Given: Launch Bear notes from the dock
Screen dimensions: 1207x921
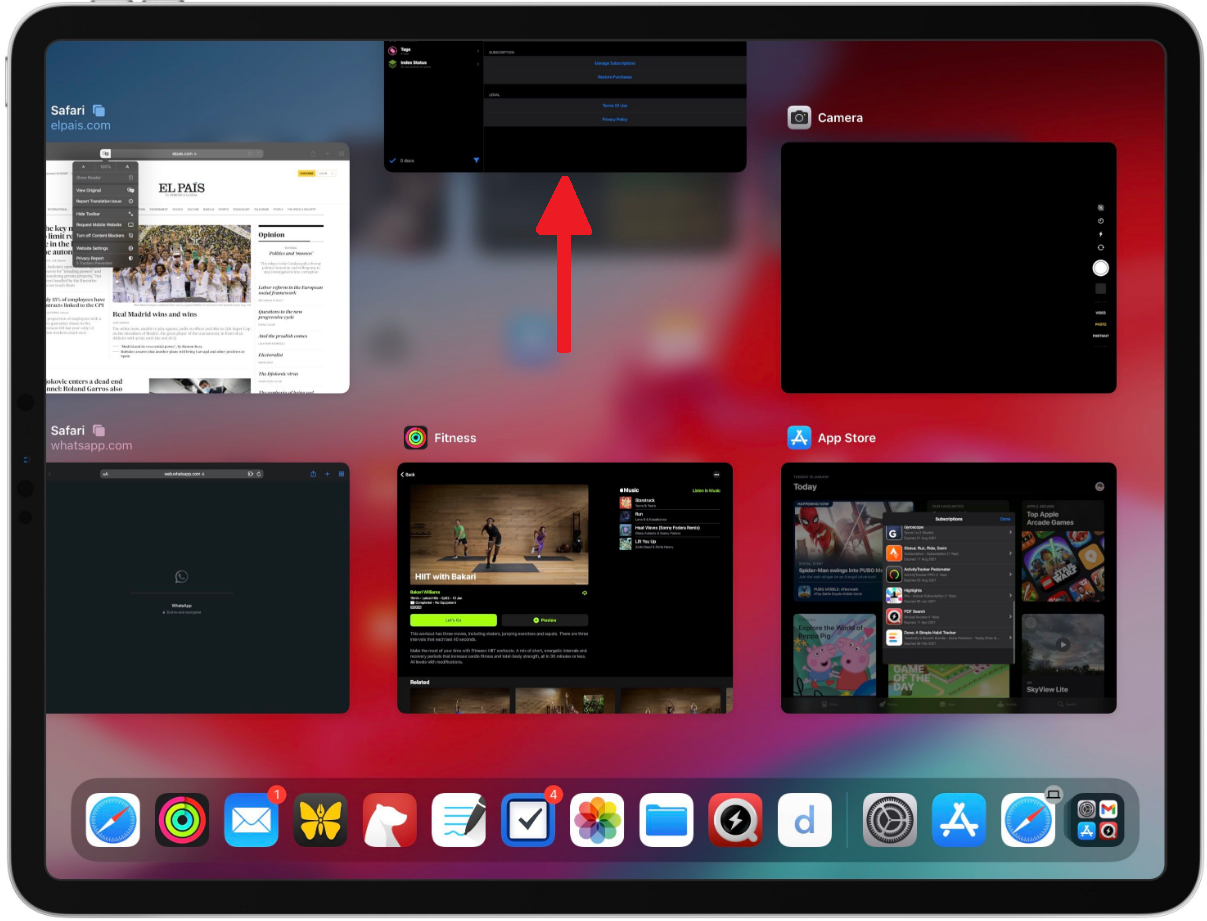Looking at the screenshot, I should pyautogui.click(x=389, y=819).
